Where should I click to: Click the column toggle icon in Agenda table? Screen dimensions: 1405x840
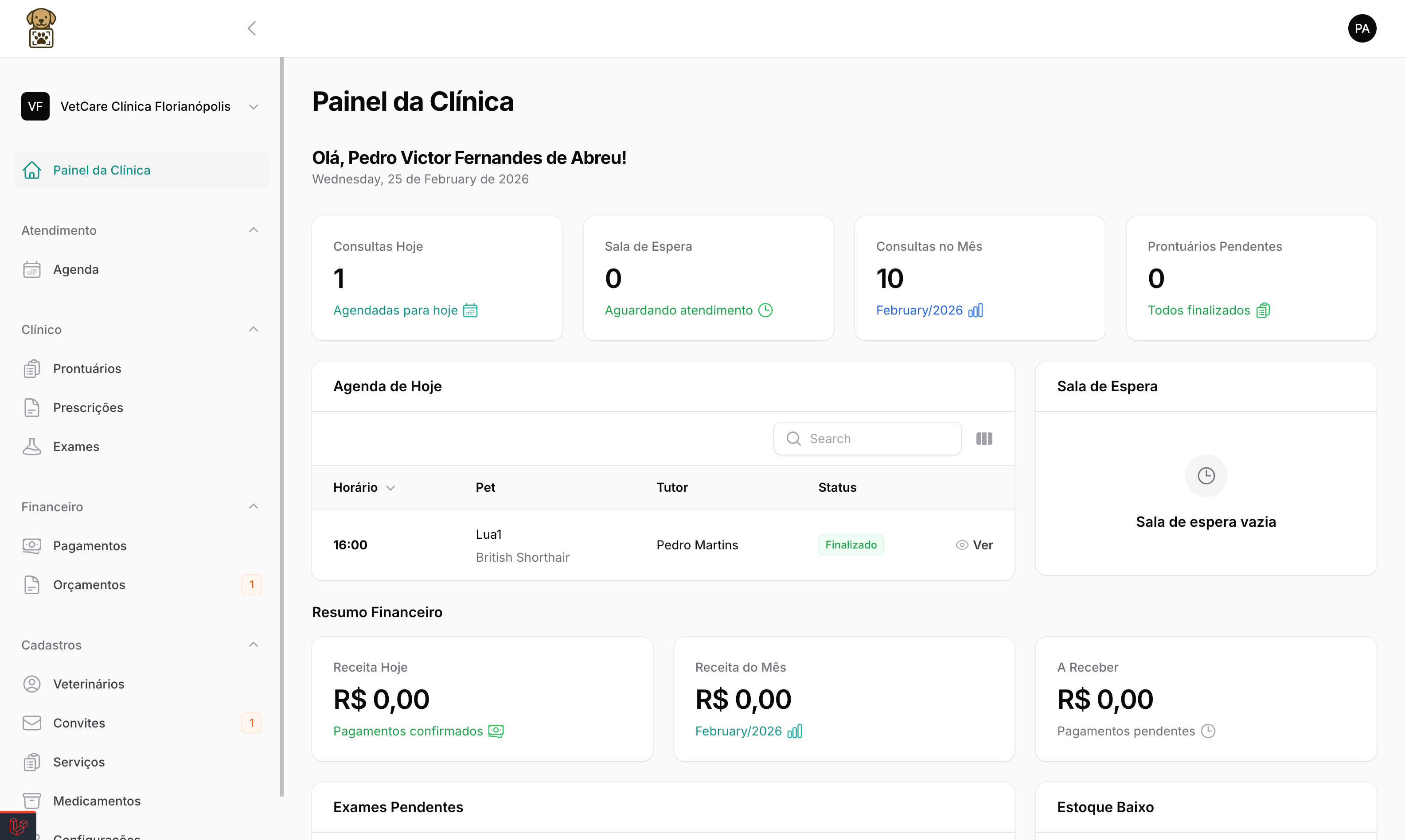983,439
